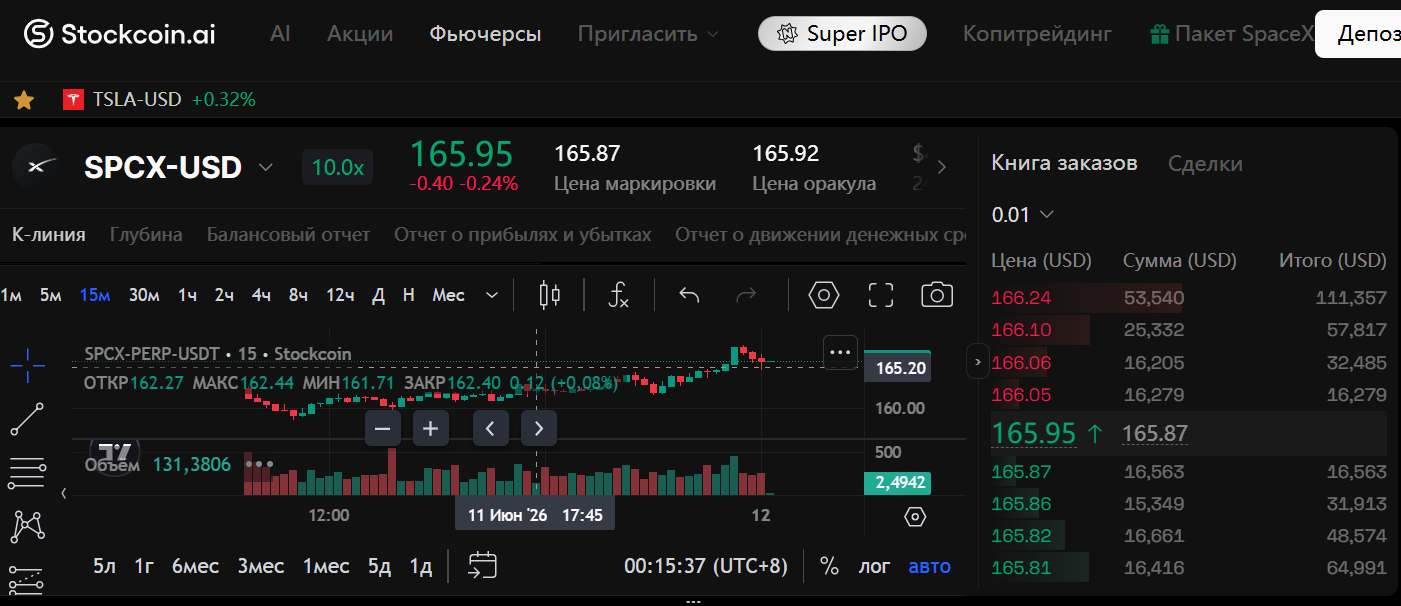The height and width of the screenshot is (606, 1401).
Task: Open the Глубина chart tab
Action: pyautogui.click(x=146, y=235)
